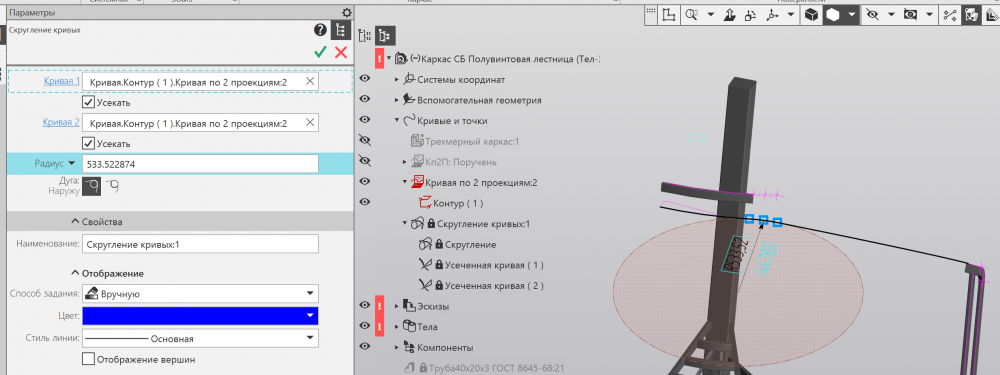Collapse the Свойства section
Viewport: 1000px width, 375px height.
75,222
